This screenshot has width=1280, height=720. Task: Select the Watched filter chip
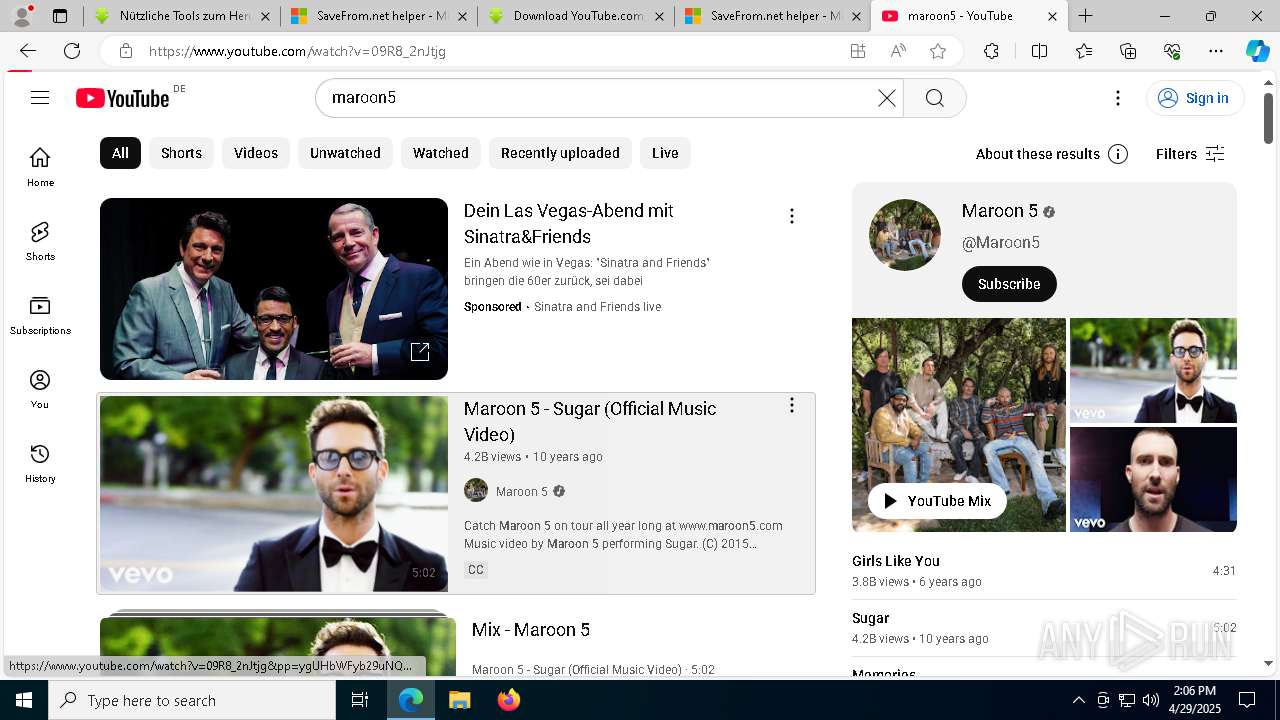click(x=441, y=153)
